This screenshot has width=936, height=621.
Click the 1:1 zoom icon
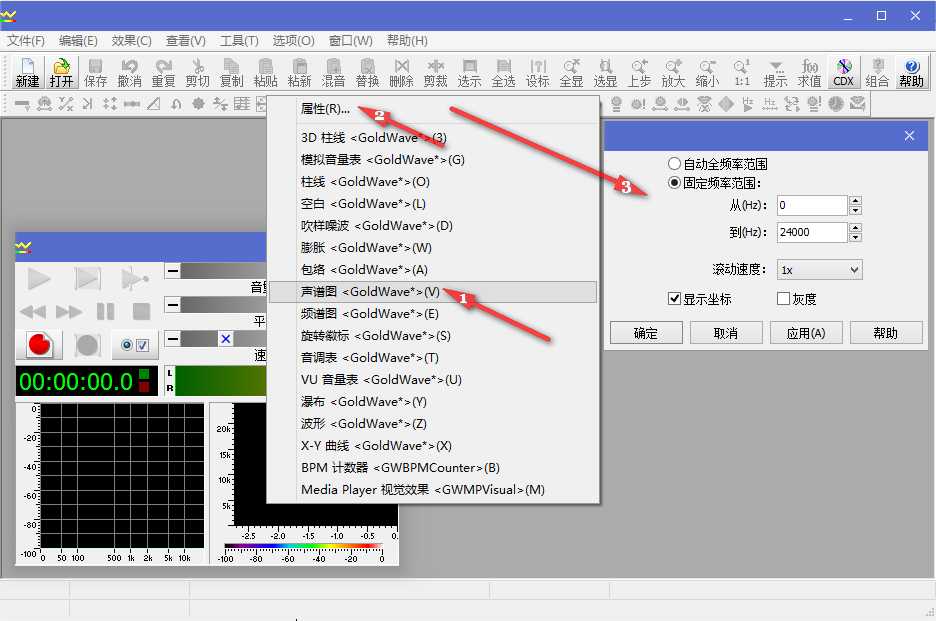(x=742, y=72)
